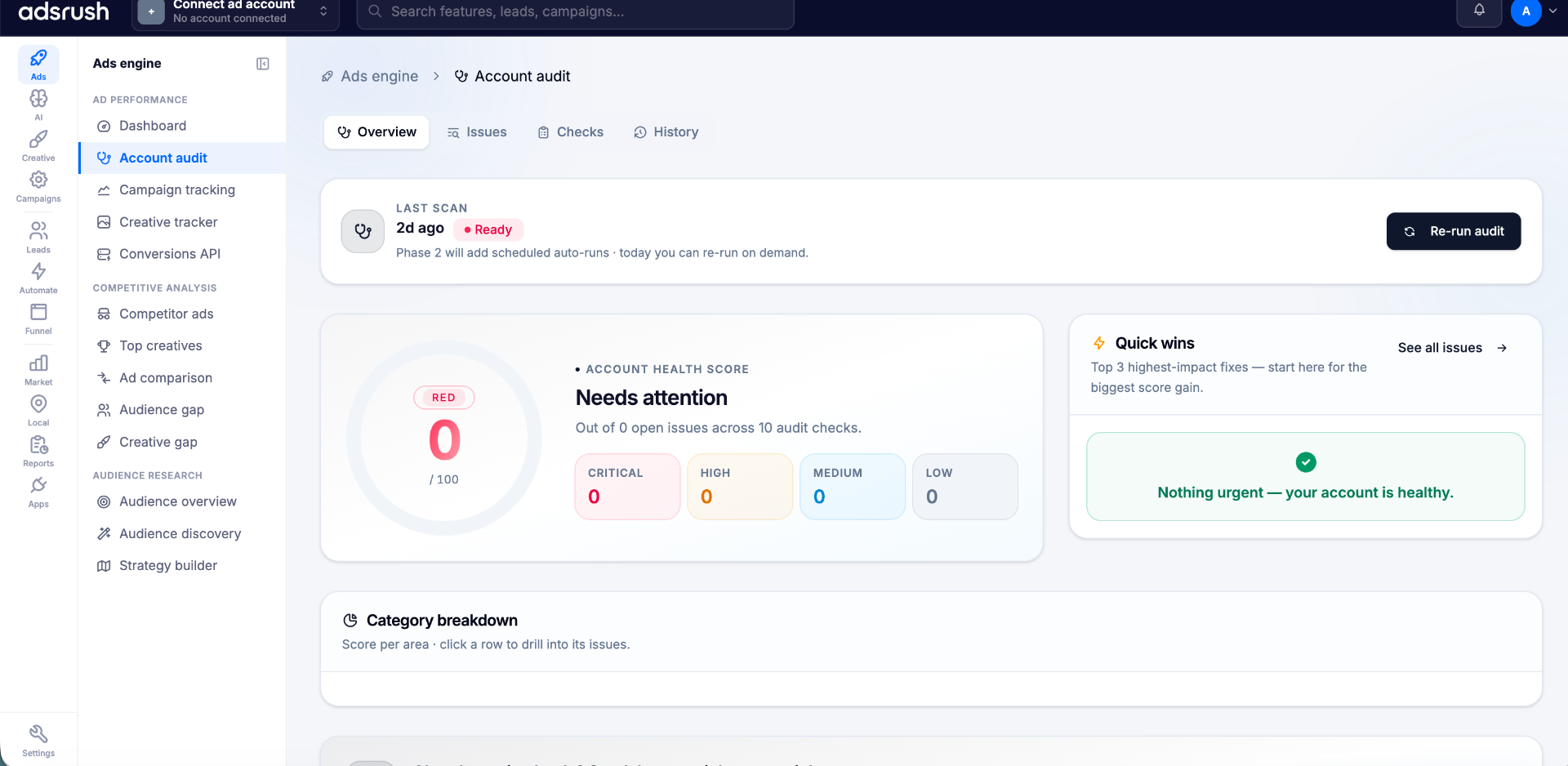Image resolution: width=1568 pixels, height=766 pixels.
Task: Open Audience gap in the sidebar
Action: coord(182,410)
